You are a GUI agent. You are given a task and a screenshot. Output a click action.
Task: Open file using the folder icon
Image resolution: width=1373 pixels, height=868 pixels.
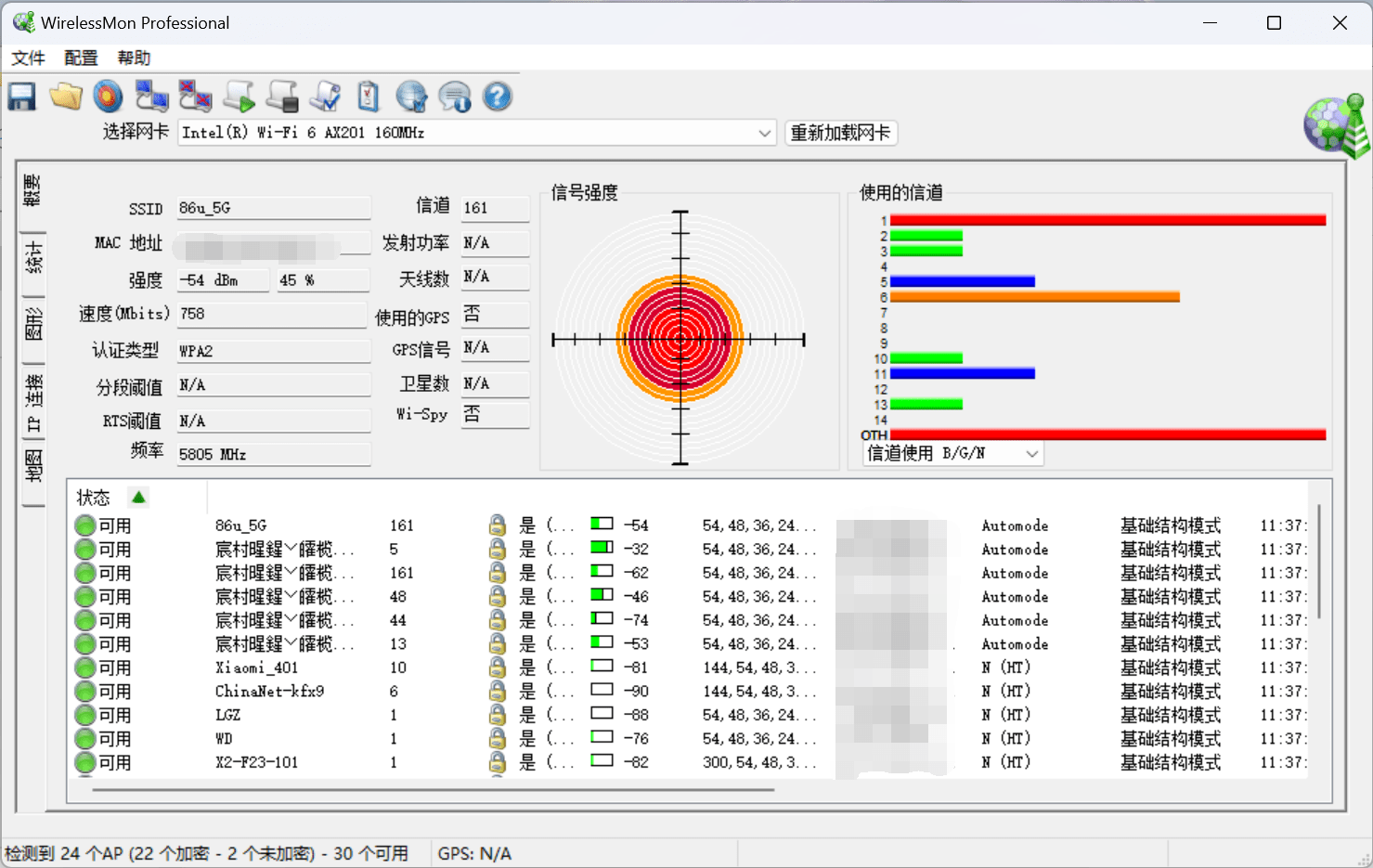(x=66, y=97)
